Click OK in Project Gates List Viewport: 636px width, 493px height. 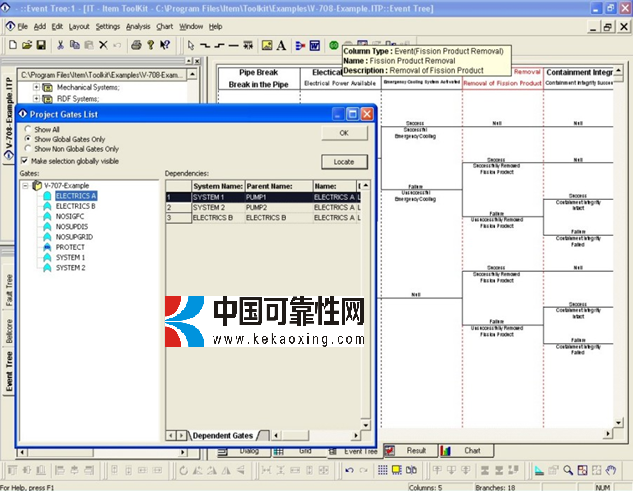344,133
